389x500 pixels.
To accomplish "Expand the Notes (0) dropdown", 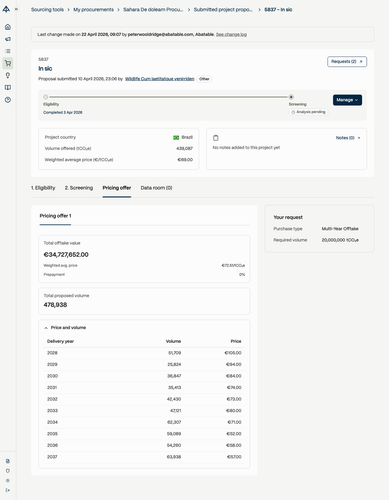I will click(348, 138).
